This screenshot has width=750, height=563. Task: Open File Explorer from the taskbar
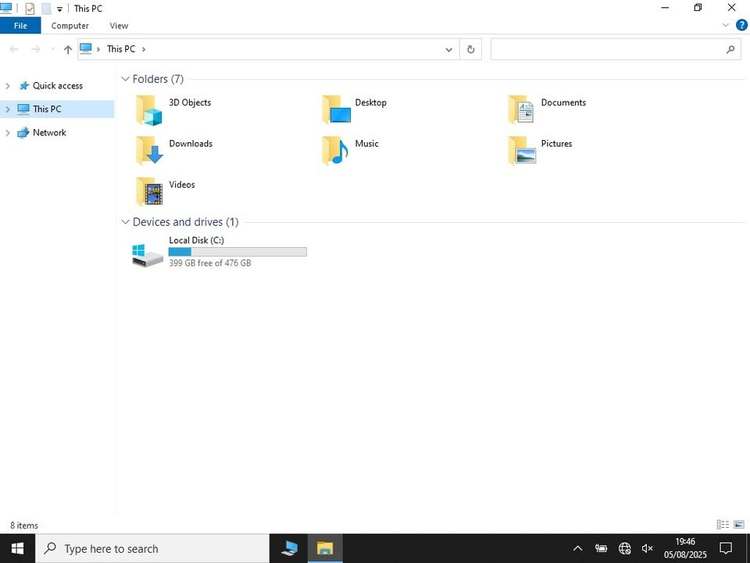pos(325,549)
